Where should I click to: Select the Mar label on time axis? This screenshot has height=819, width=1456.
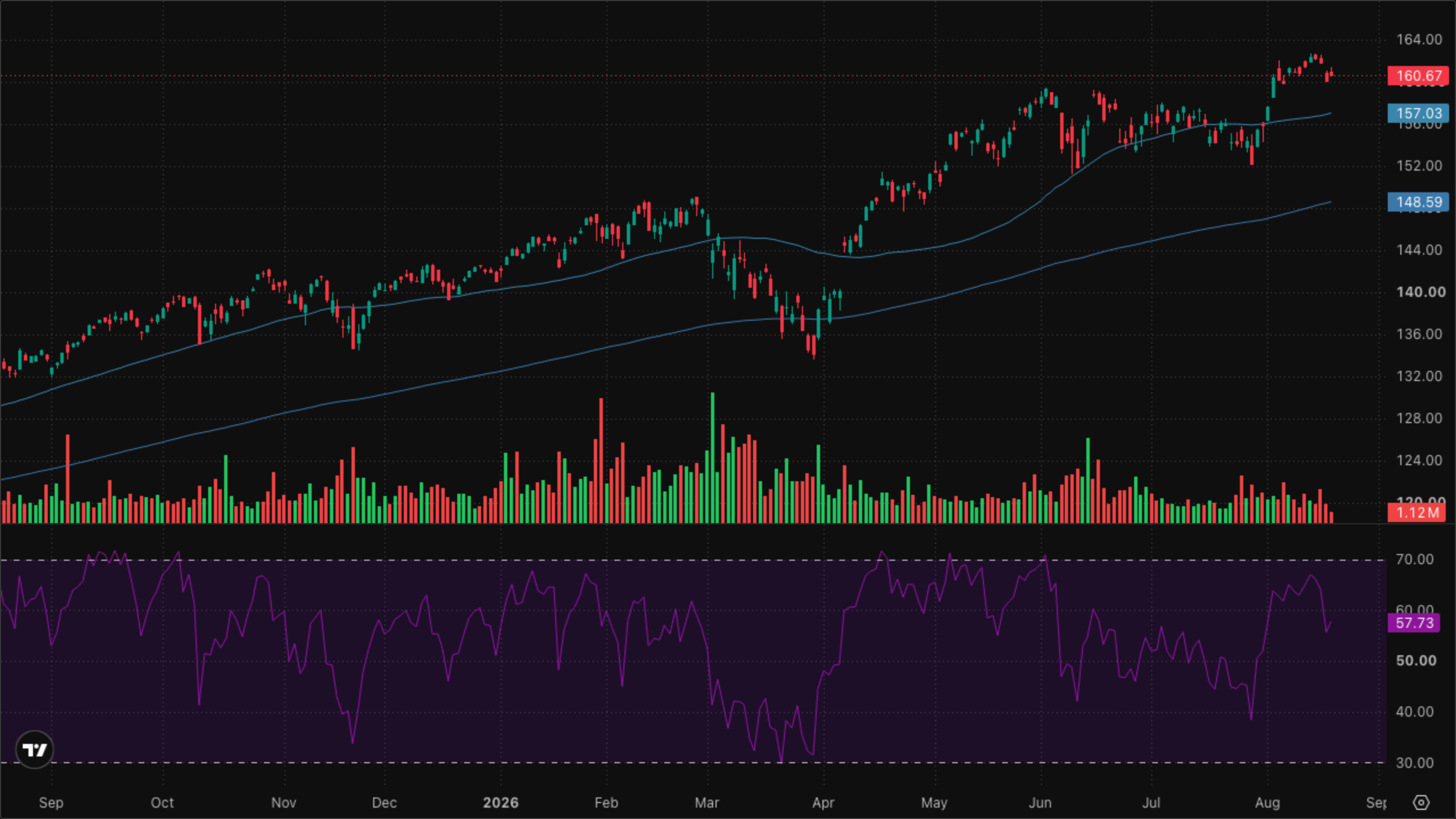[x=707, y=803]
